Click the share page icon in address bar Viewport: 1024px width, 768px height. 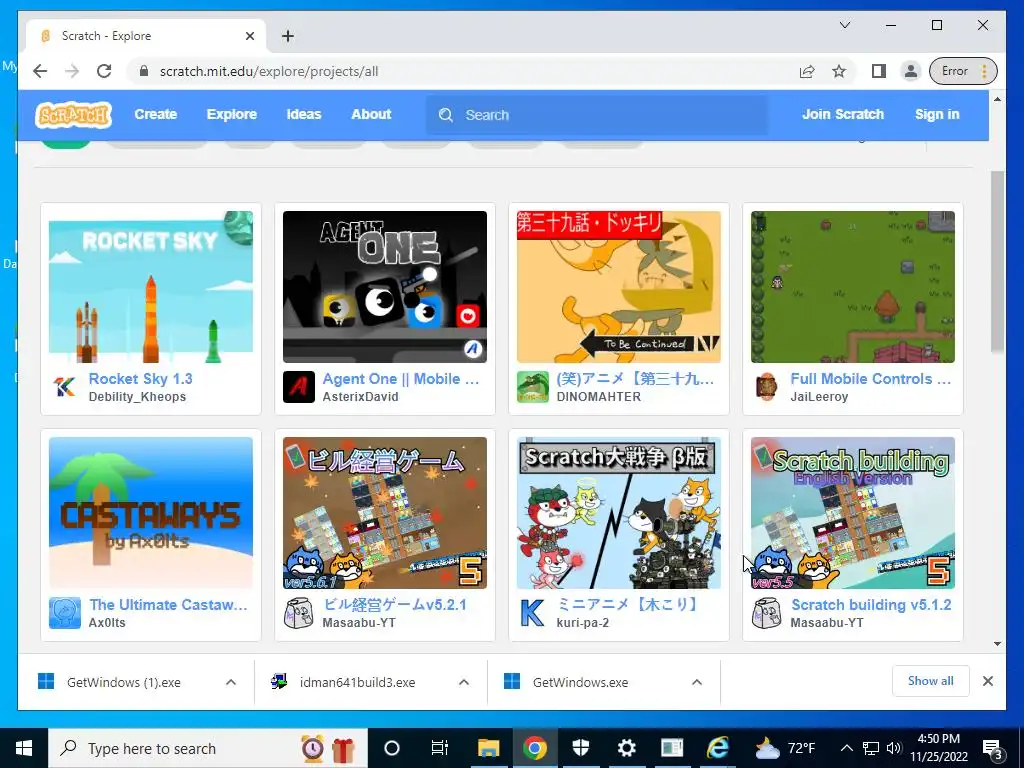pyautogui.click(x=807, y=71)
